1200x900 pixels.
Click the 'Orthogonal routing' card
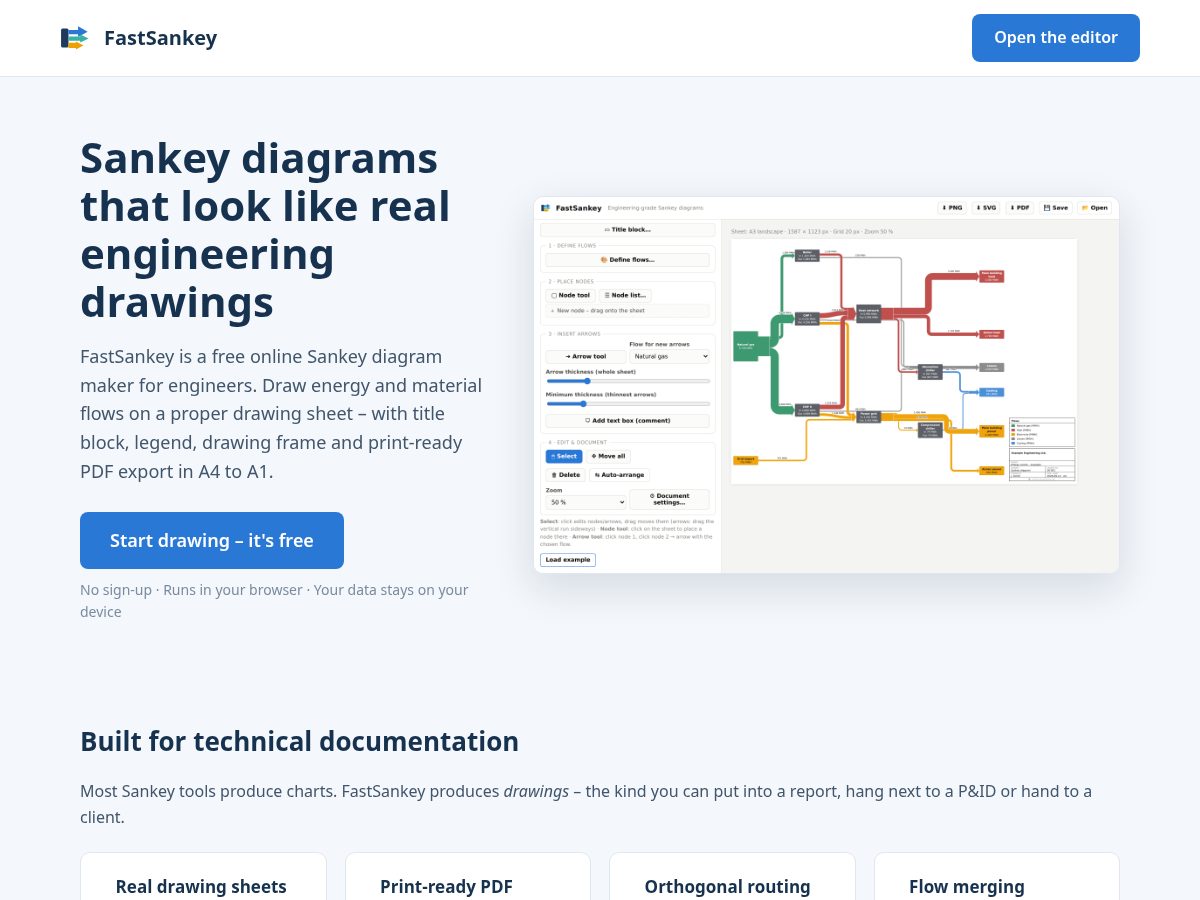[732, 877]
